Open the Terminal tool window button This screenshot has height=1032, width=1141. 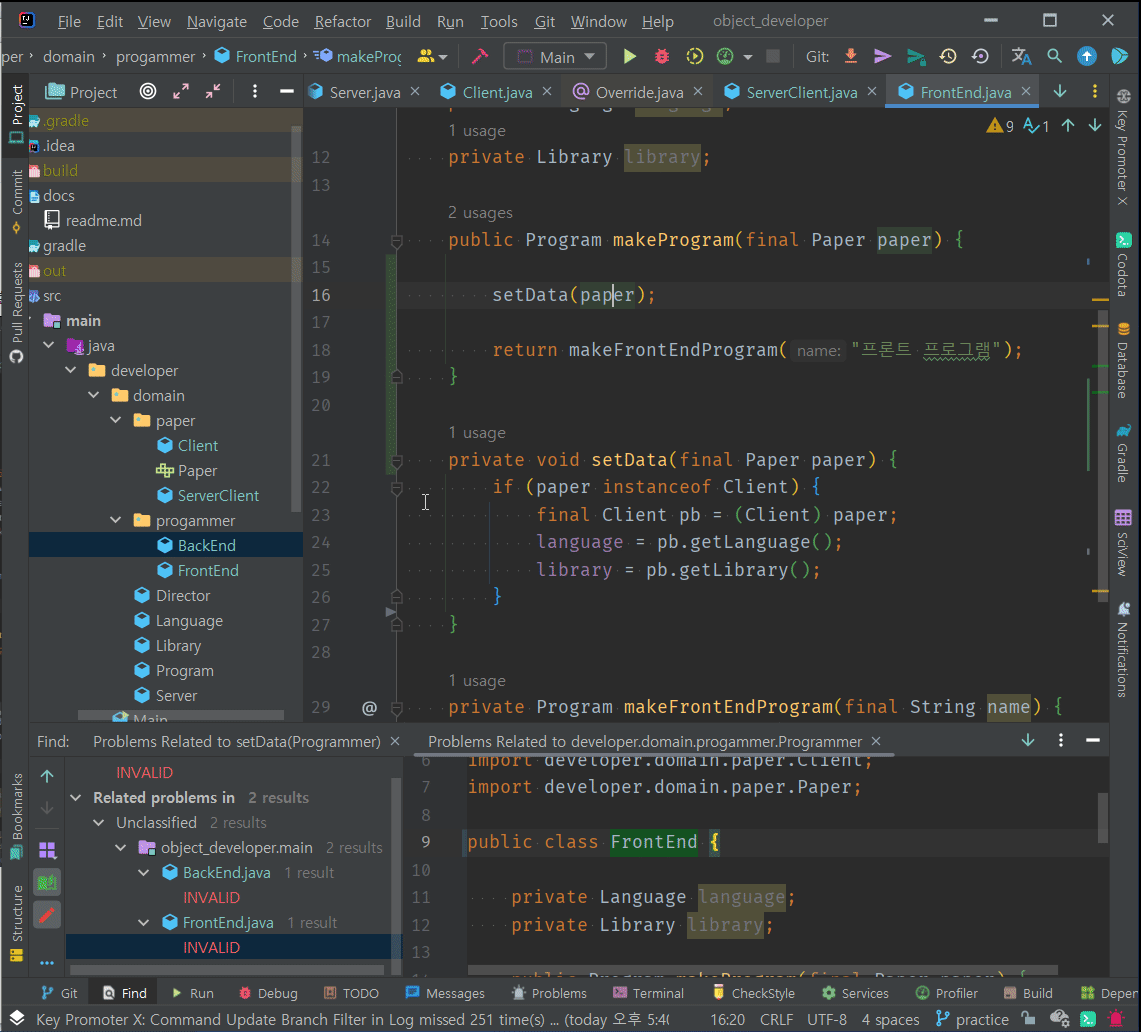(648, 993)
